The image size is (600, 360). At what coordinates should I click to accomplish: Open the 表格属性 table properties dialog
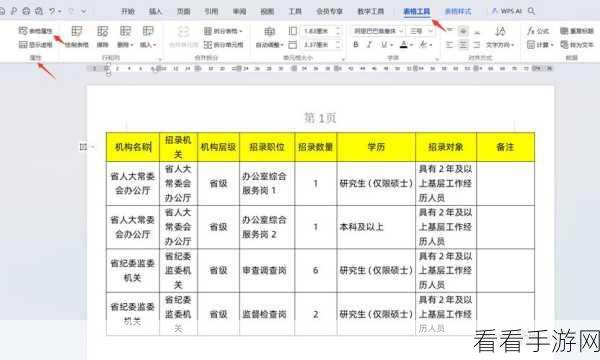tap(36, 31)
